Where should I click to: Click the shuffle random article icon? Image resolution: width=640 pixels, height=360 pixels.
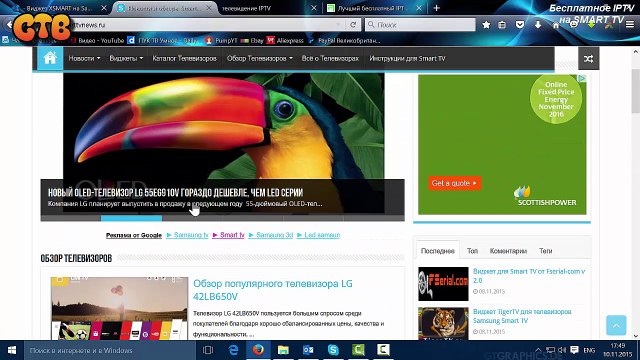(x=588, y=59)
